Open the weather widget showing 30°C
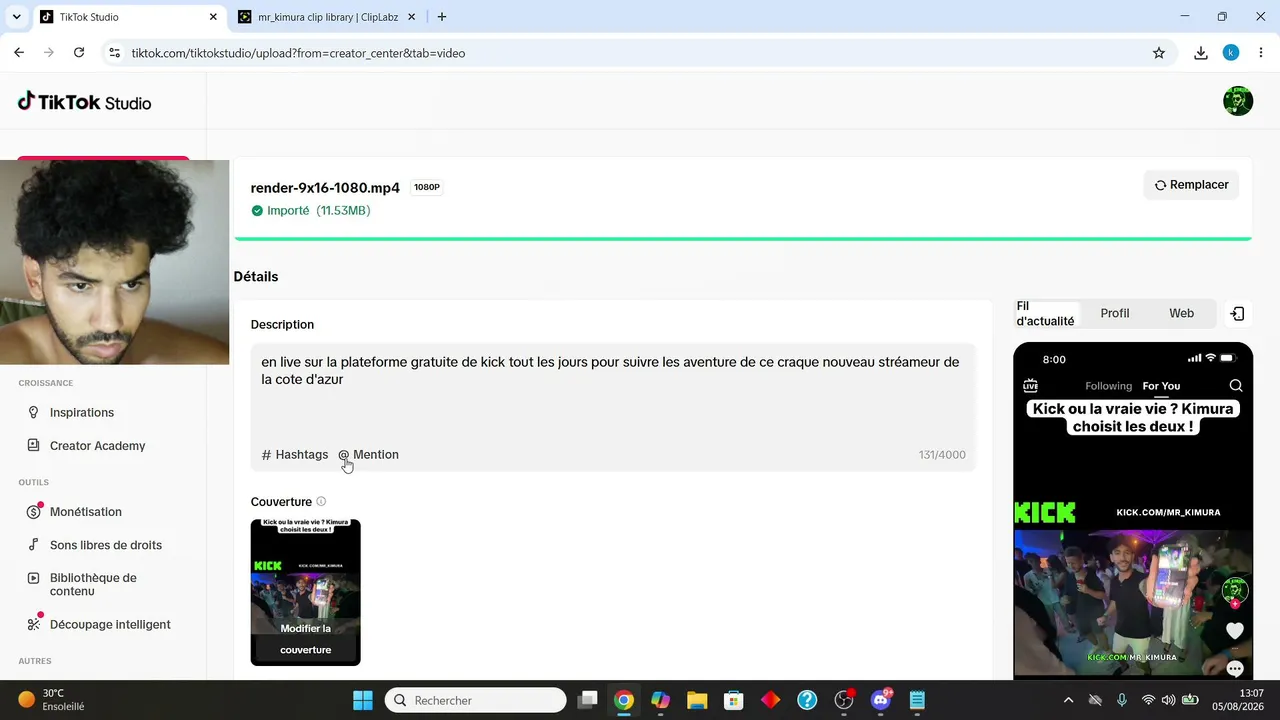Screen dimensions: 1280x720 pos(51,700)
